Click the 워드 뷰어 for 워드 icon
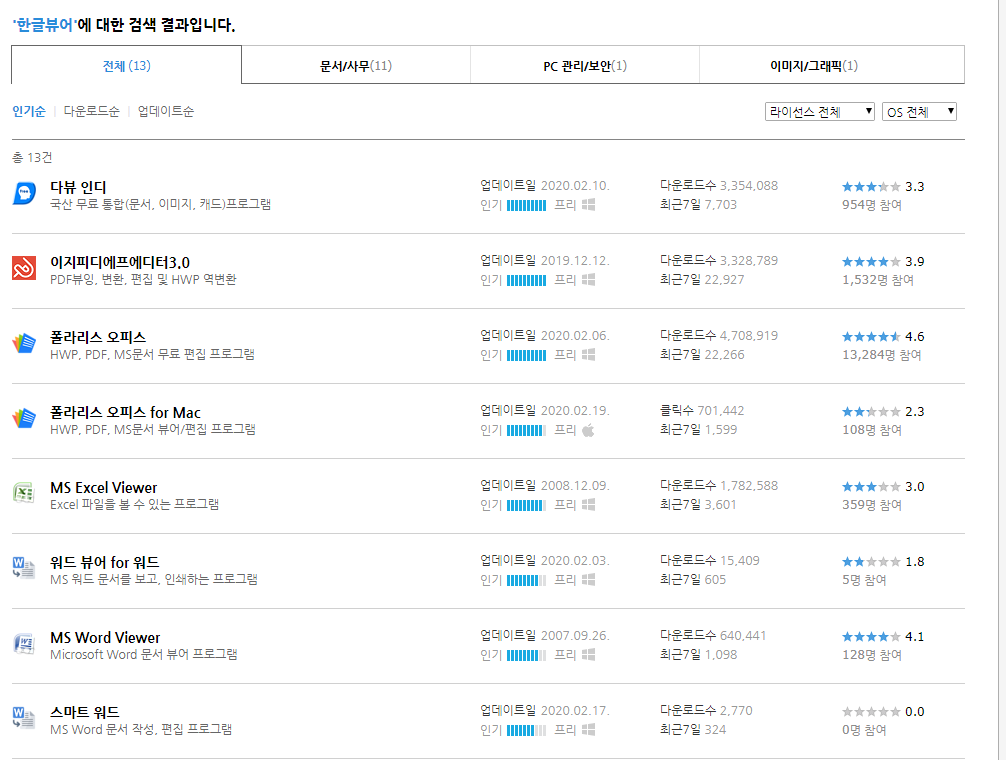 tap(24, 568)
